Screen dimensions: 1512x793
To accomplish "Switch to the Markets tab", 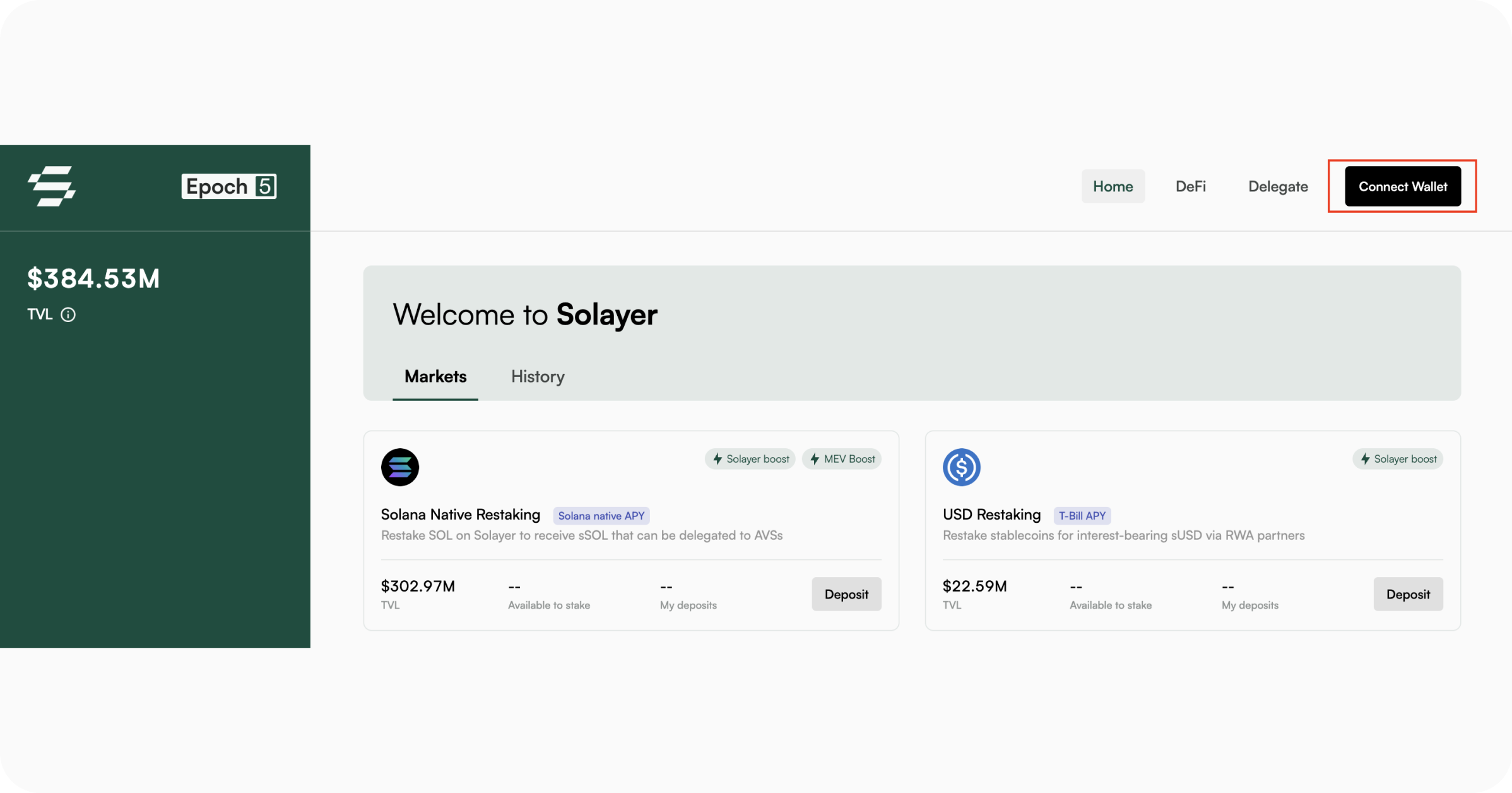I will click(x=435, y=376).
